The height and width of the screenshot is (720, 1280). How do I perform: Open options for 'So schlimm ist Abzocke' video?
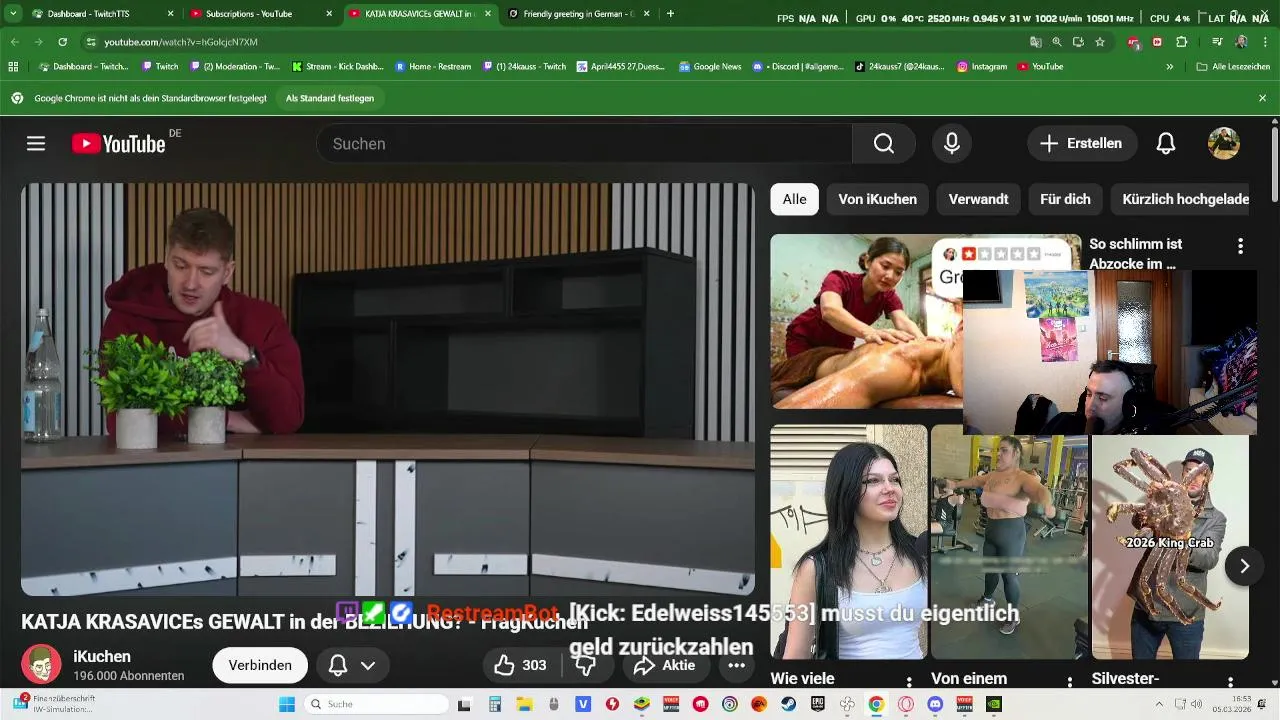pos(1240,246)
